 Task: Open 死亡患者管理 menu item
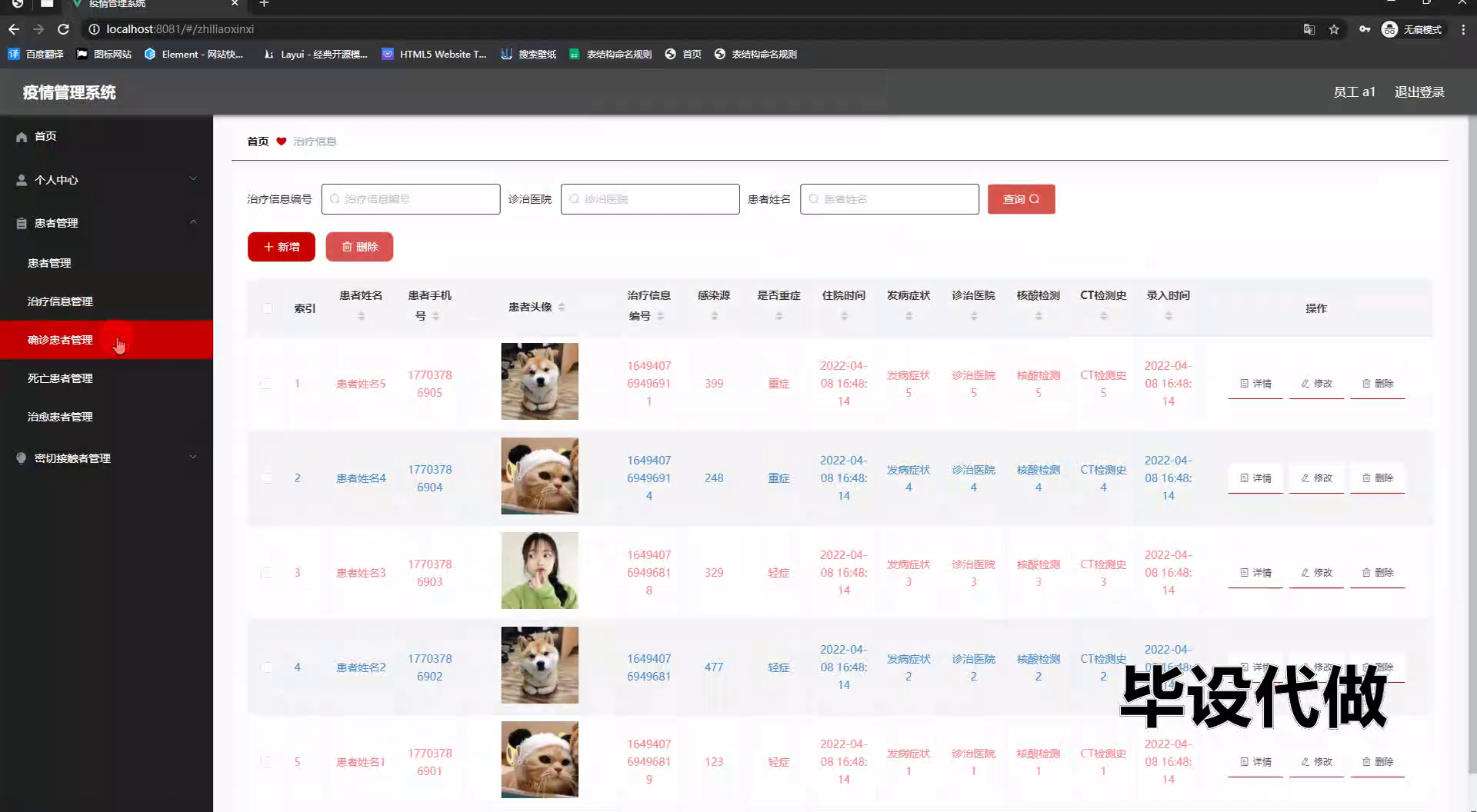(106, 378)
